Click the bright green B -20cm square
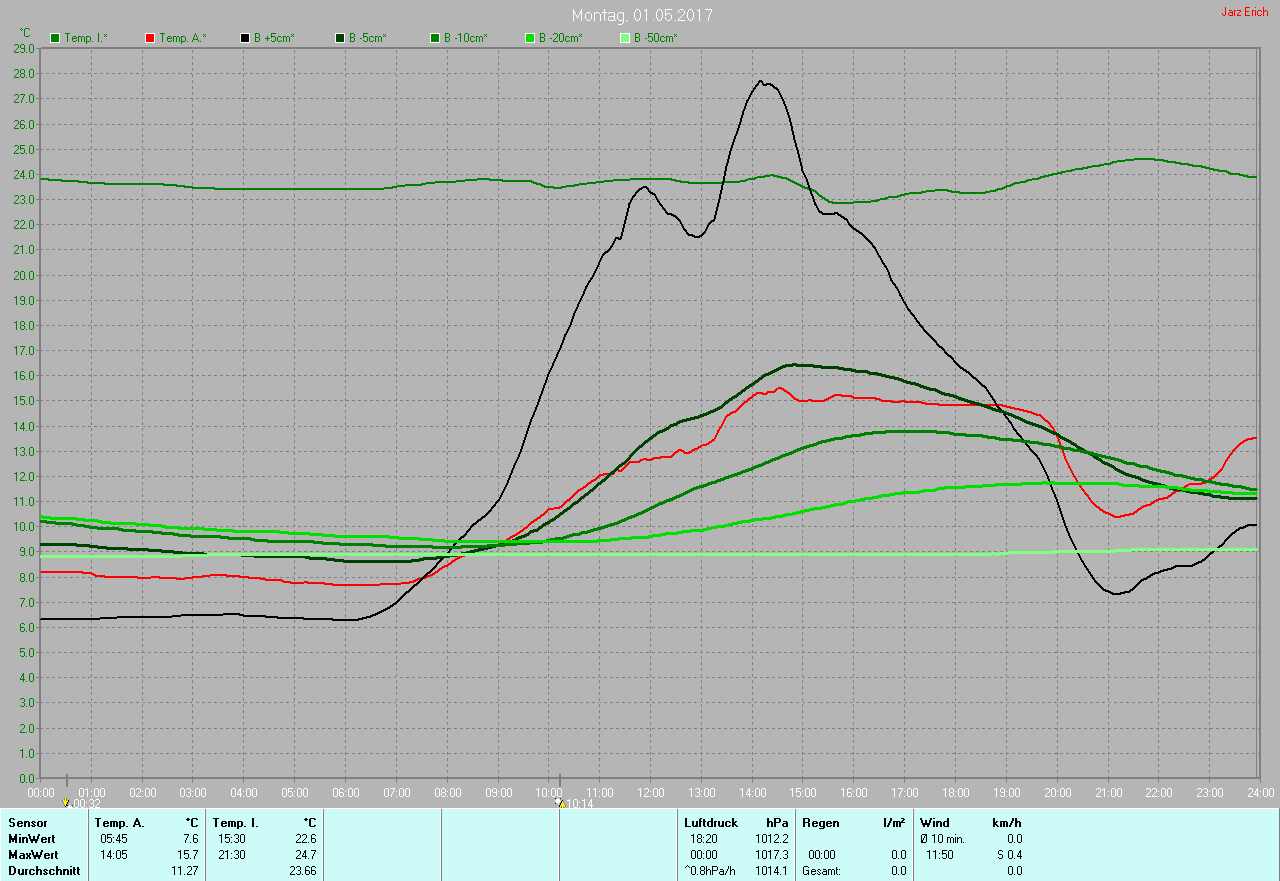Viewport: 1280px width, 881px height. 530,38
